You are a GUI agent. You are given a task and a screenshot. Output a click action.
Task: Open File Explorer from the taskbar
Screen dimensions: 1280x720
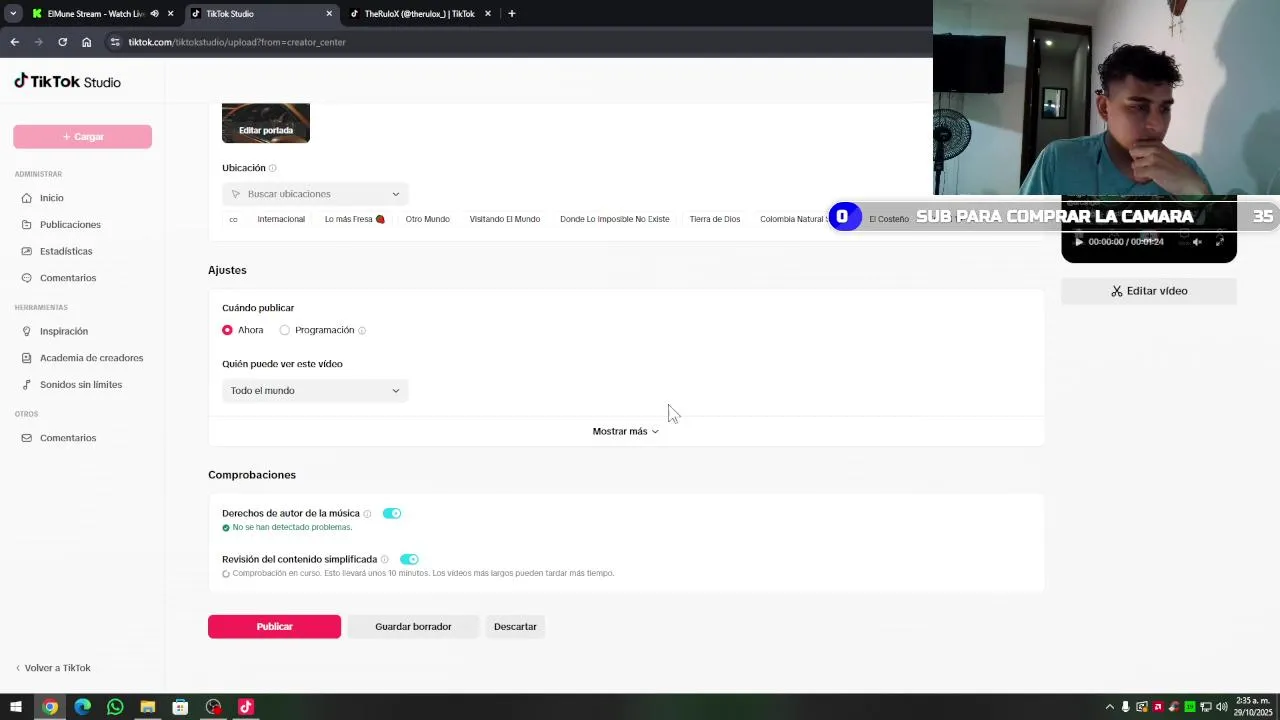pyautogui.click(x=148, y=707)
